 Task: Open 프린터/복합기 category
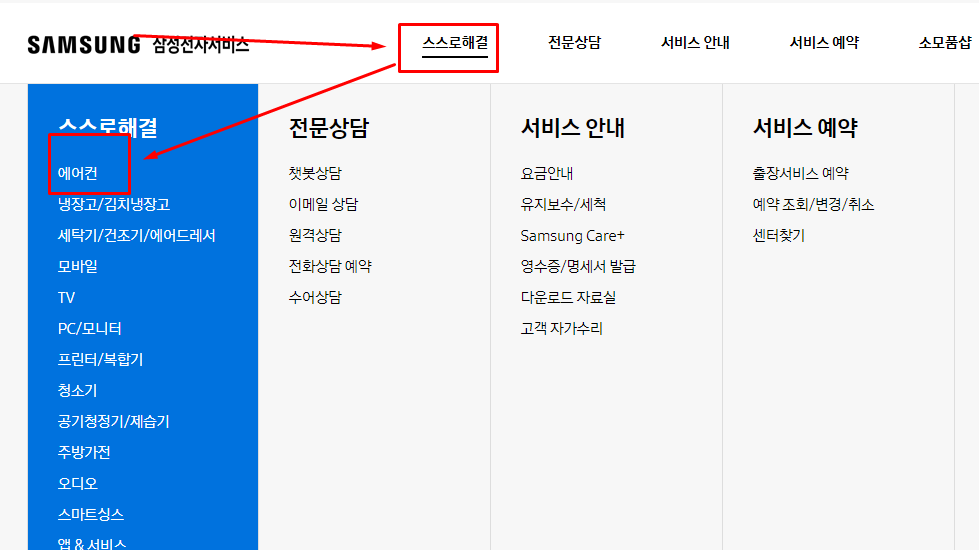coord(100,360)
